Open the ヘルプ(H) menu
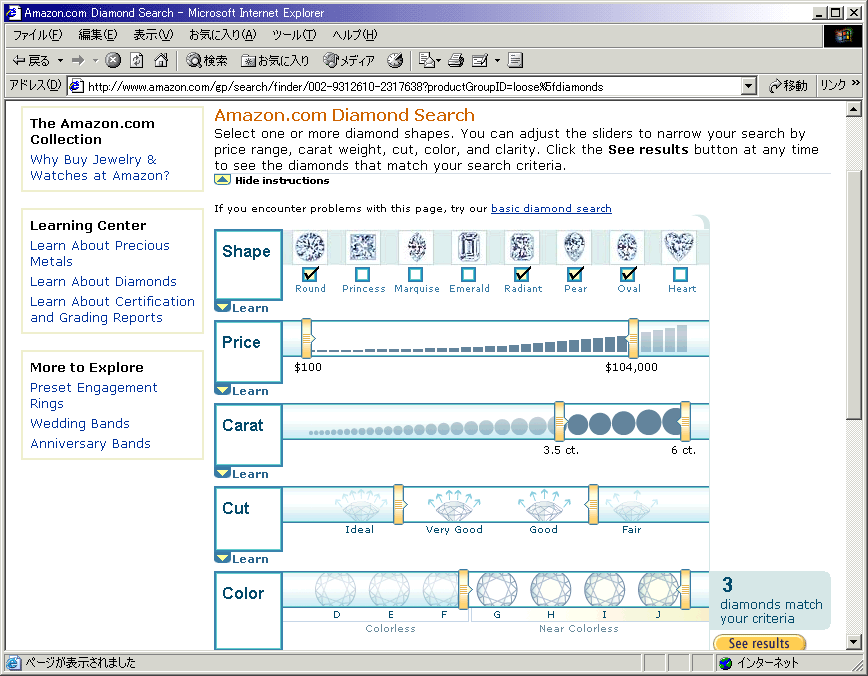This screenshot has height=676, width=868. 354,35
